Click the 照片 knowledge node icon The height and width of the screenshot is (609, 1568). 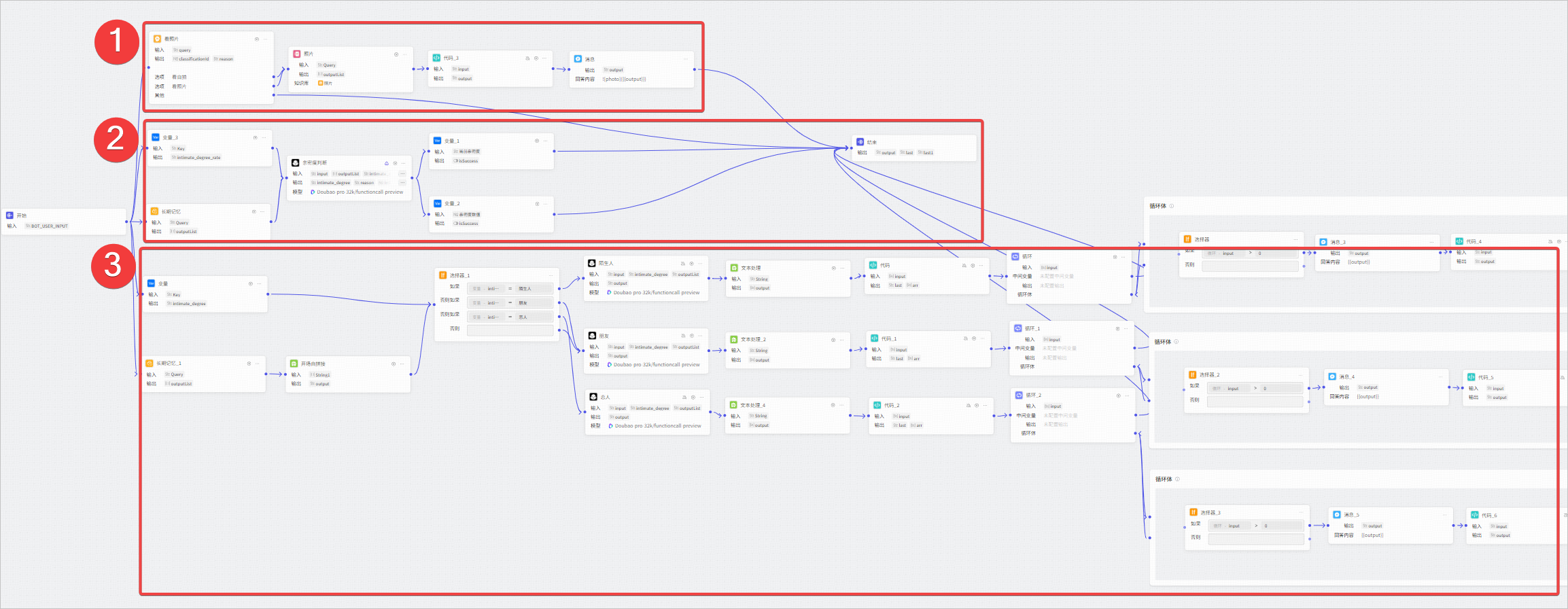(x=297, y=54)
